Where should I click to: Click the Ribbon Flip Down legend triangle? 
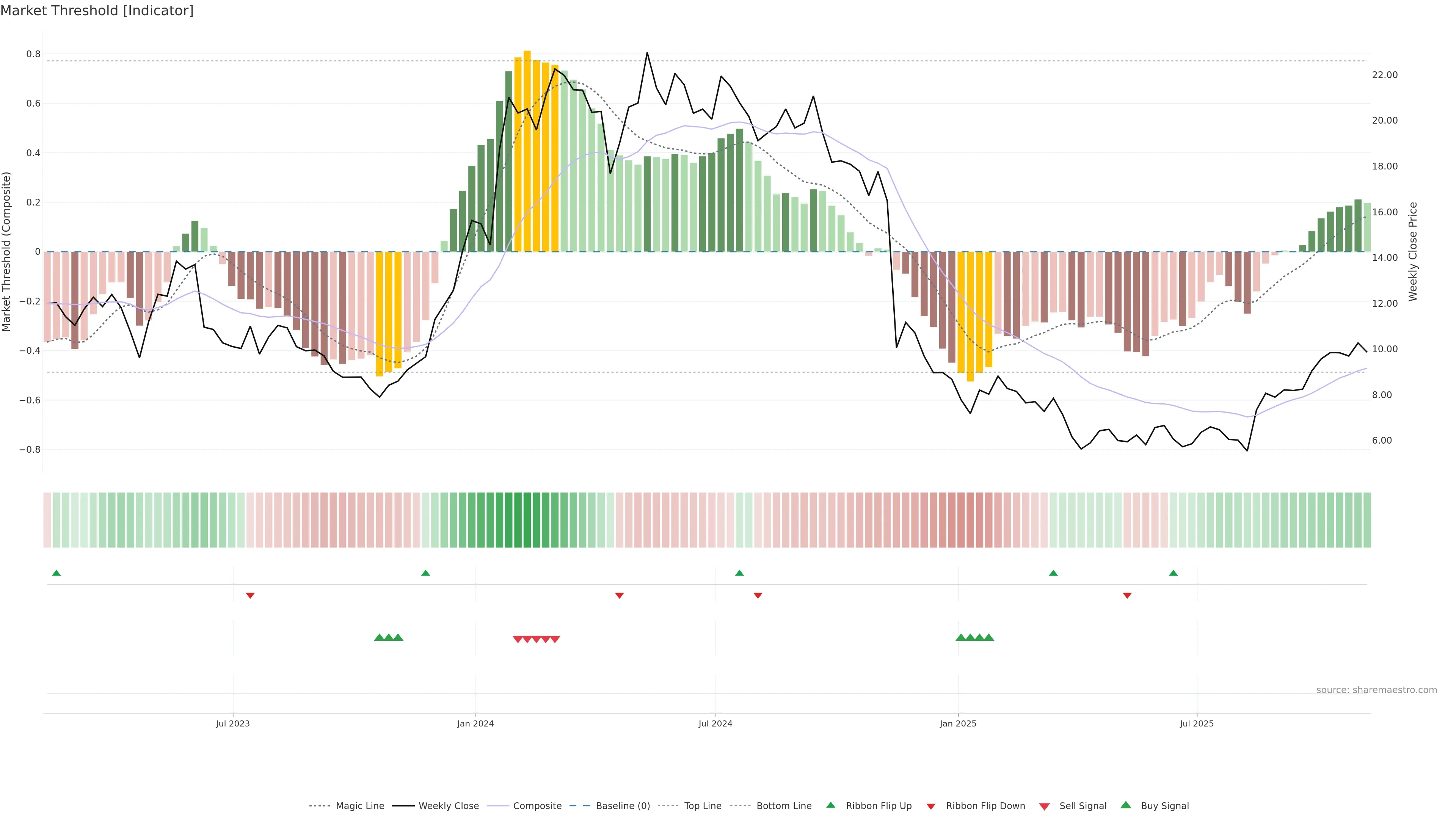click(931, 806)
